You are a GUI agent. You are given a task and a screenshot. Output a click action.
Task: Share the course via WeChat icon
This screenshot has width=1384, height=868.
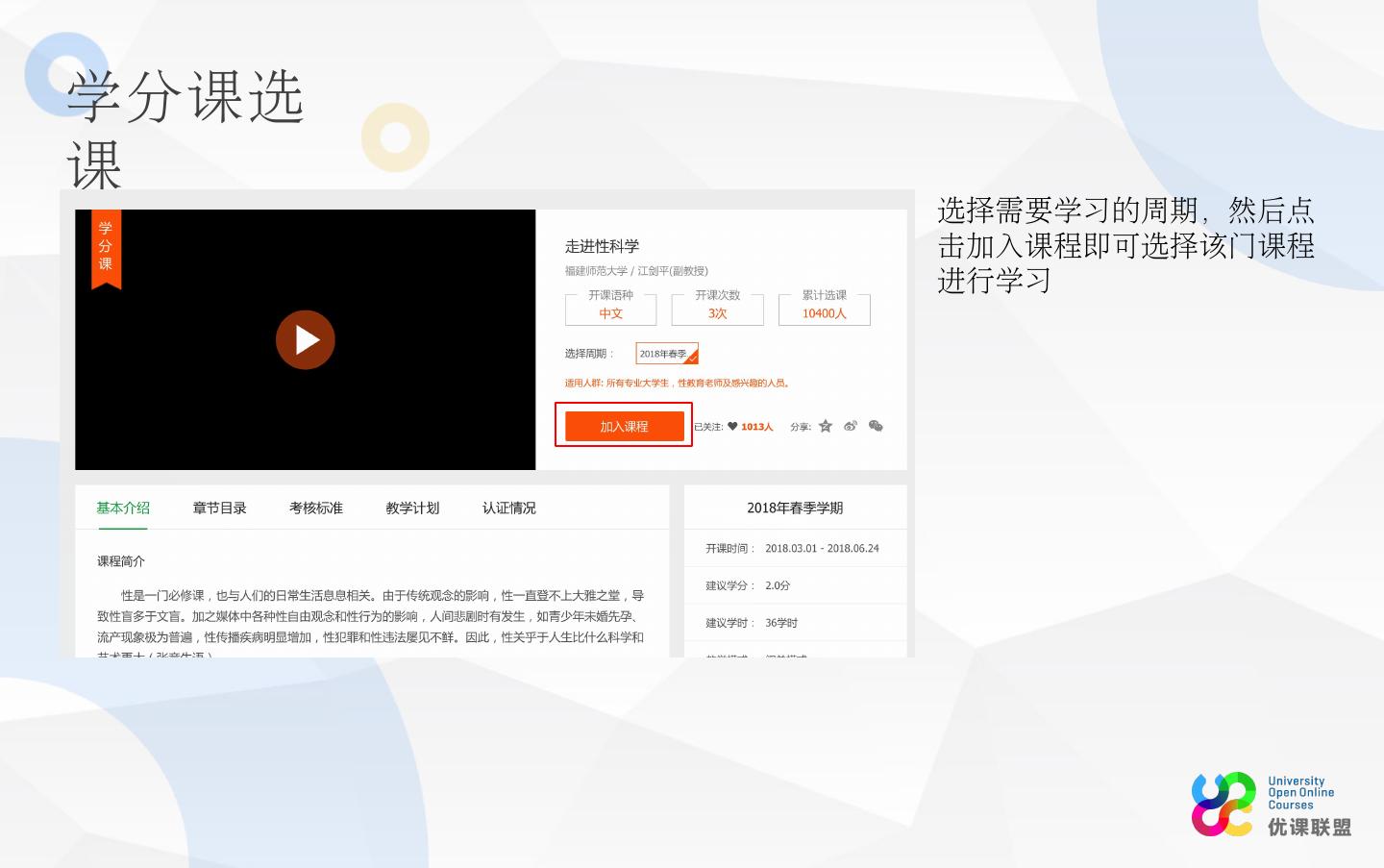[x=876, y=426]
